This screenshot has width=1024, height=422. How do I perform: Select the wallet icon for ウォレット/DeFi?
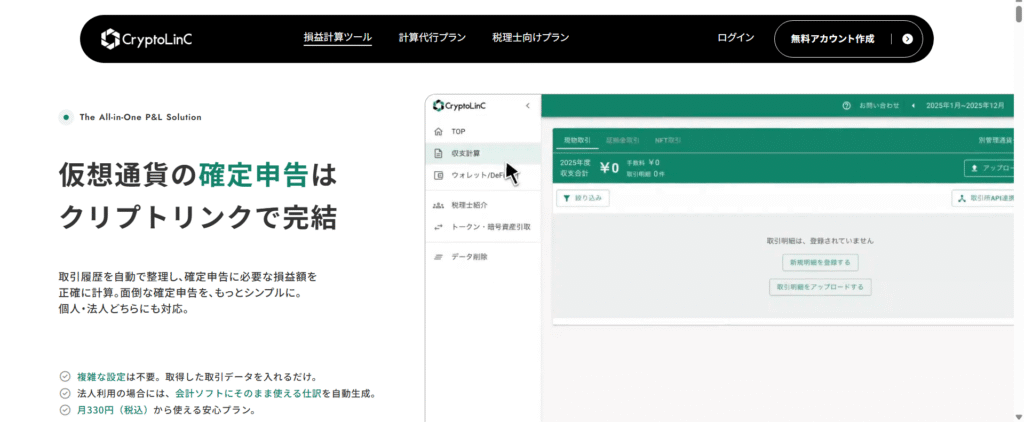(x=438, y=175)
